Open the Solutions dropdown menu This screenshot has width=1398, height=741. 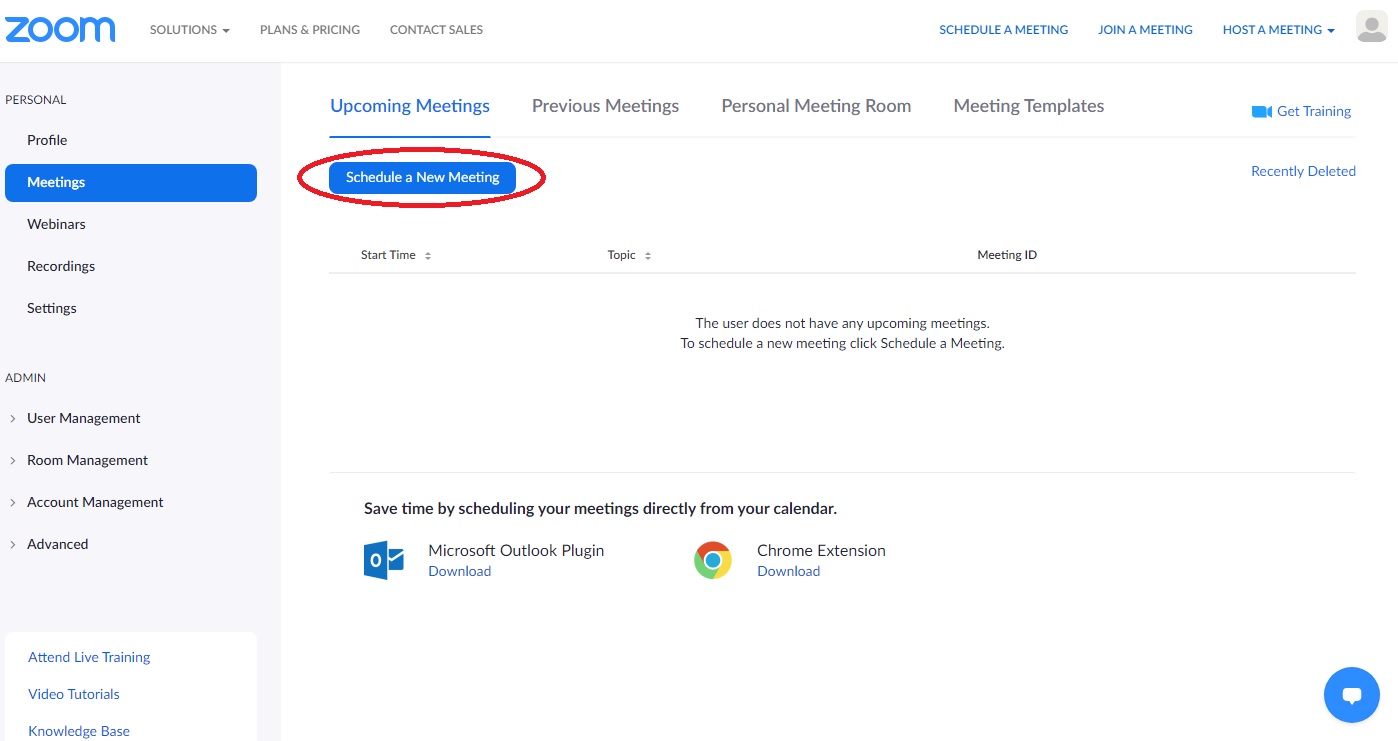190,30
